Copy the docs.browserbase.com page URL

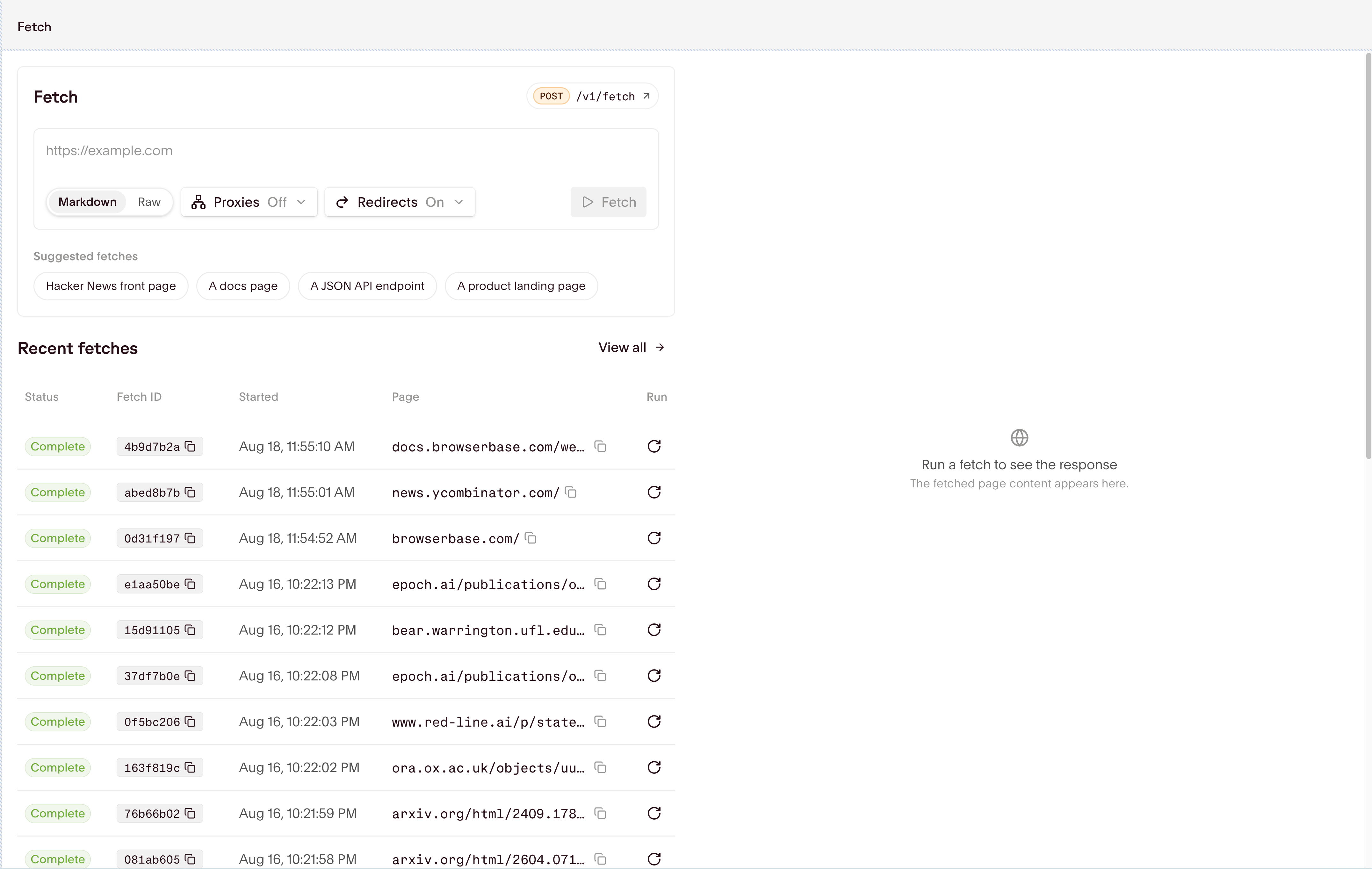coord(600,447)
